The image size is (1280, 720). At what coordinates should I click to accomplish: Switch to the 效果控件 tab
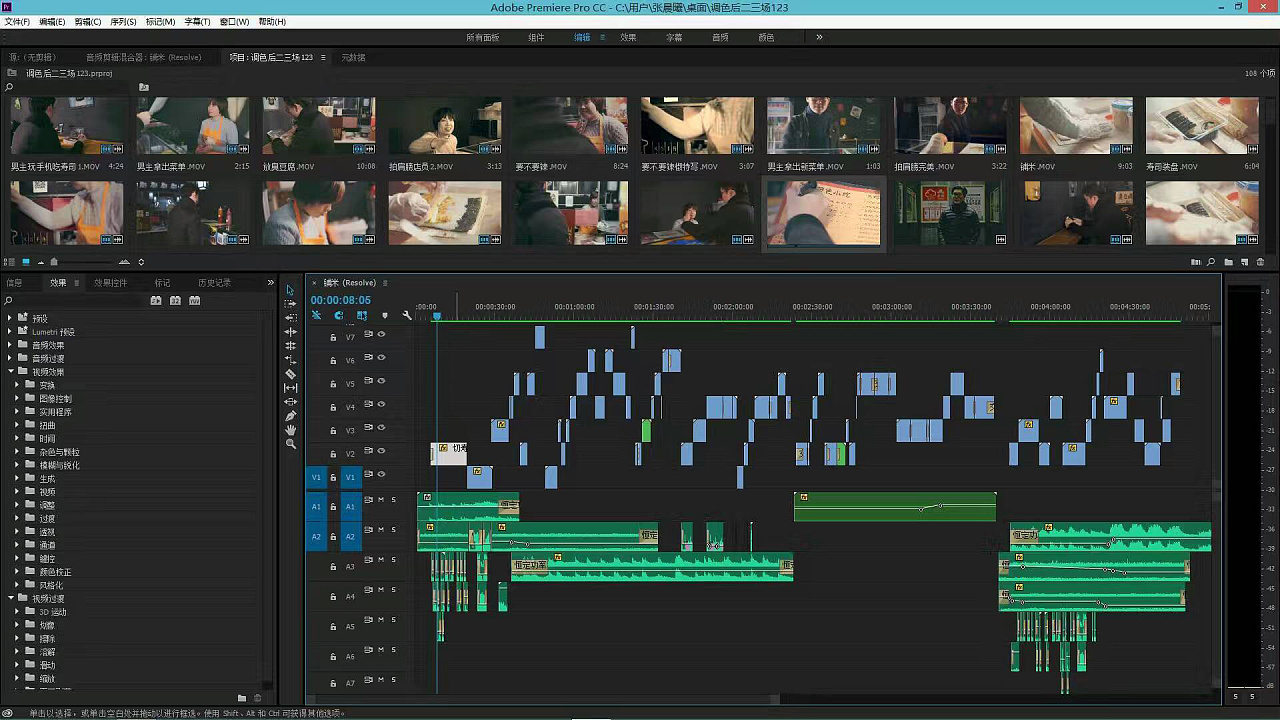110,283
